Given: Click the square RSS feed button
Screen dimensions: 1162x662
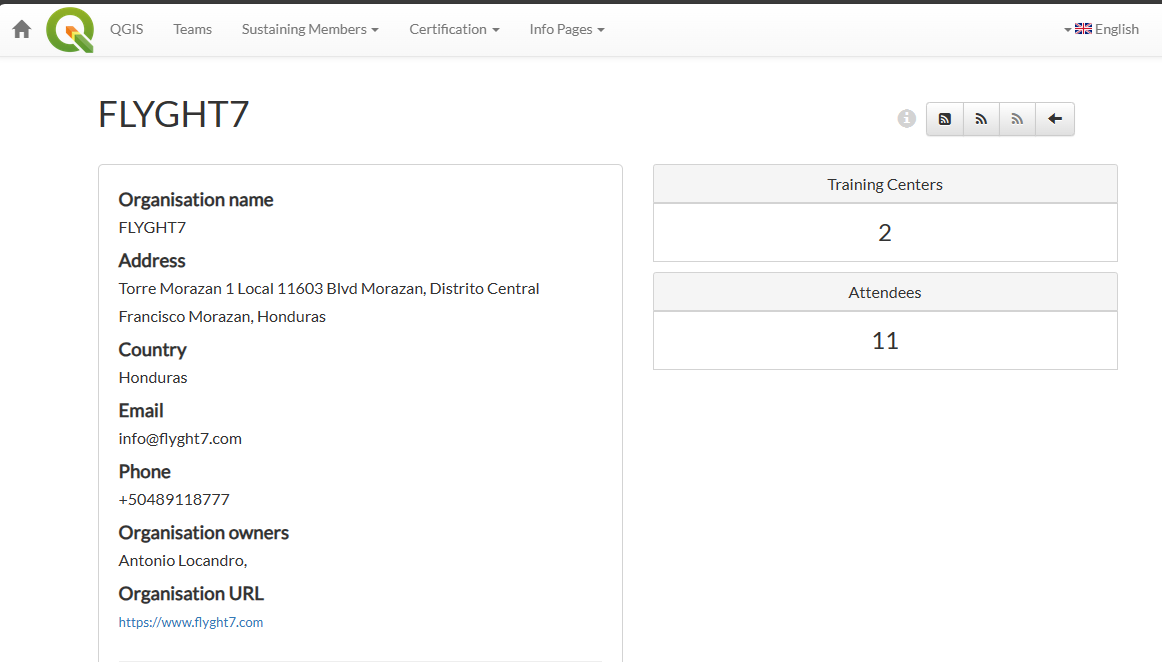Looking at the screenshot, I should click(945, 119).
